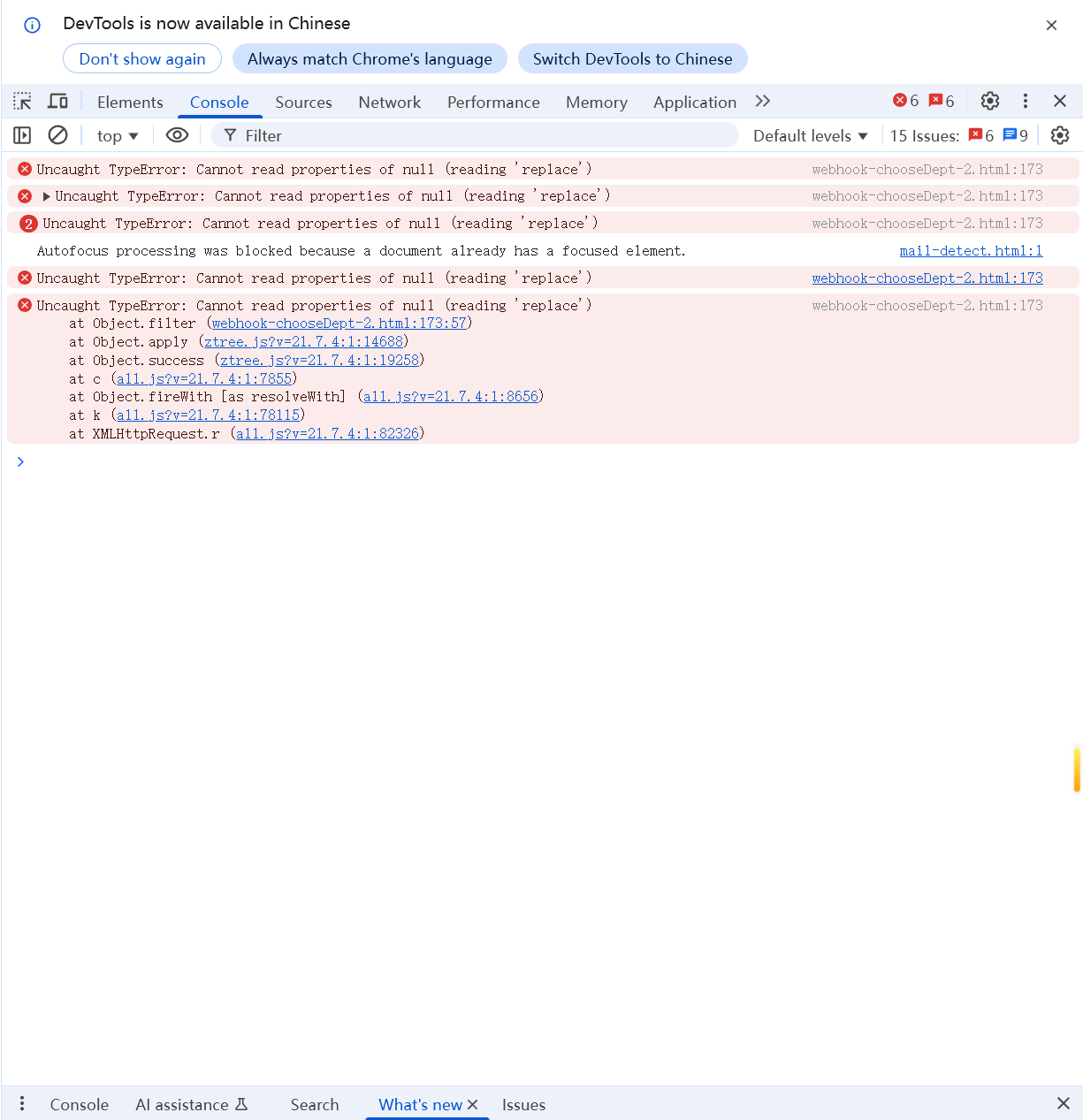
Task: Toggle the device toolbar icon
Action: (58, 102)
